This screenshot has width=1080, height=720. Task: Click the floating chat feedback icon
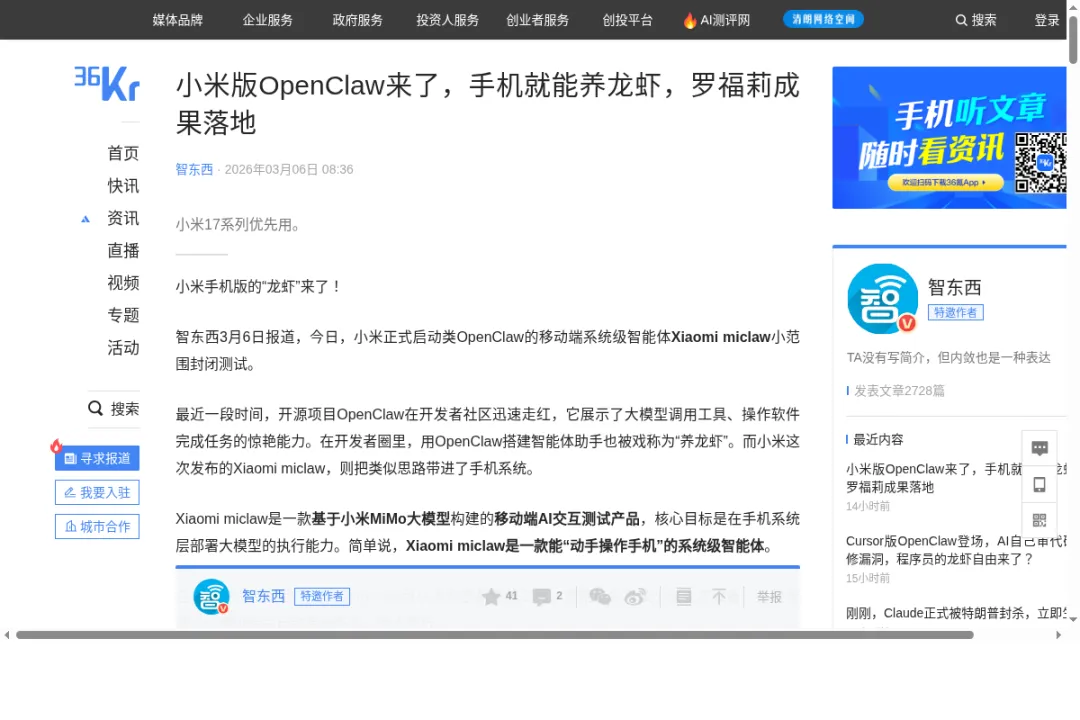pyautogui.click(x=1039, y=449)
